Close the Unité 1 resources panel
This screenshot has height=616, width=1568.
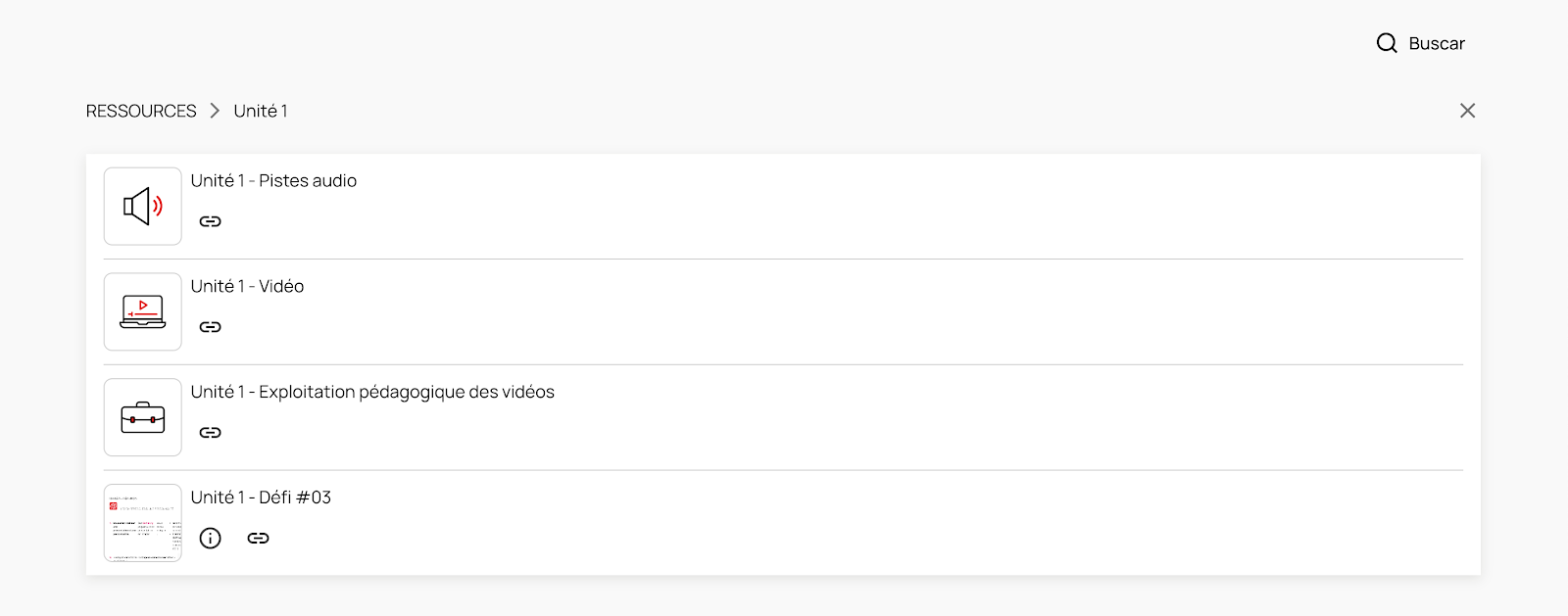tap(1467, 111)
